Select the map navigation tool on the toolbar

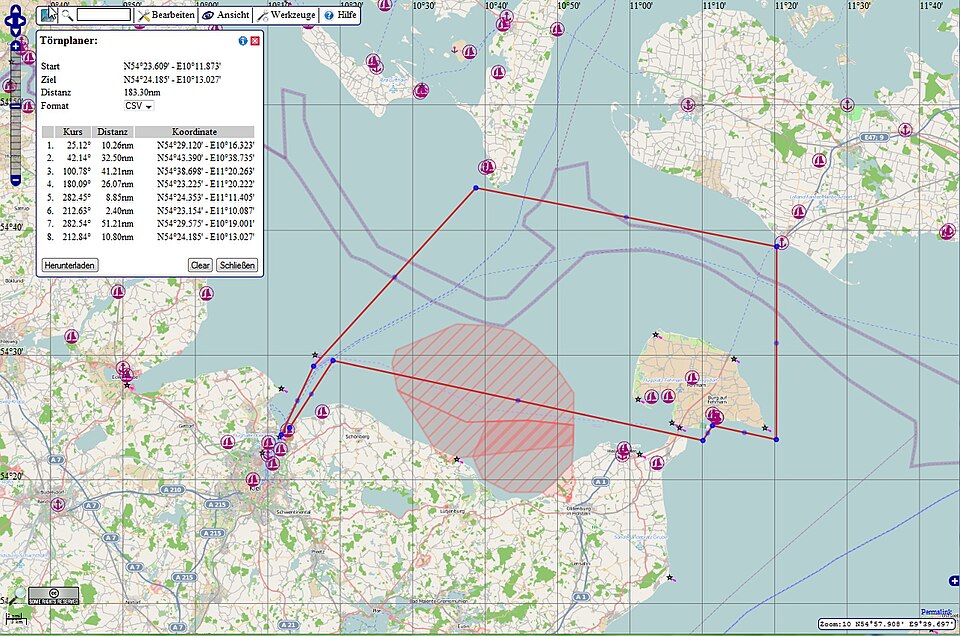tap(49, 15)
